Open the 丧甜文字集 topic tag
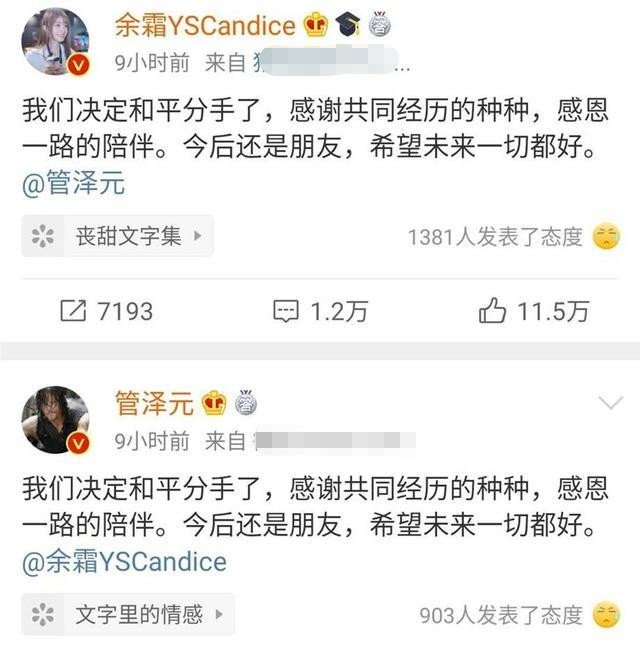Viewport: 640px width, 650px height. coord(118,236)
